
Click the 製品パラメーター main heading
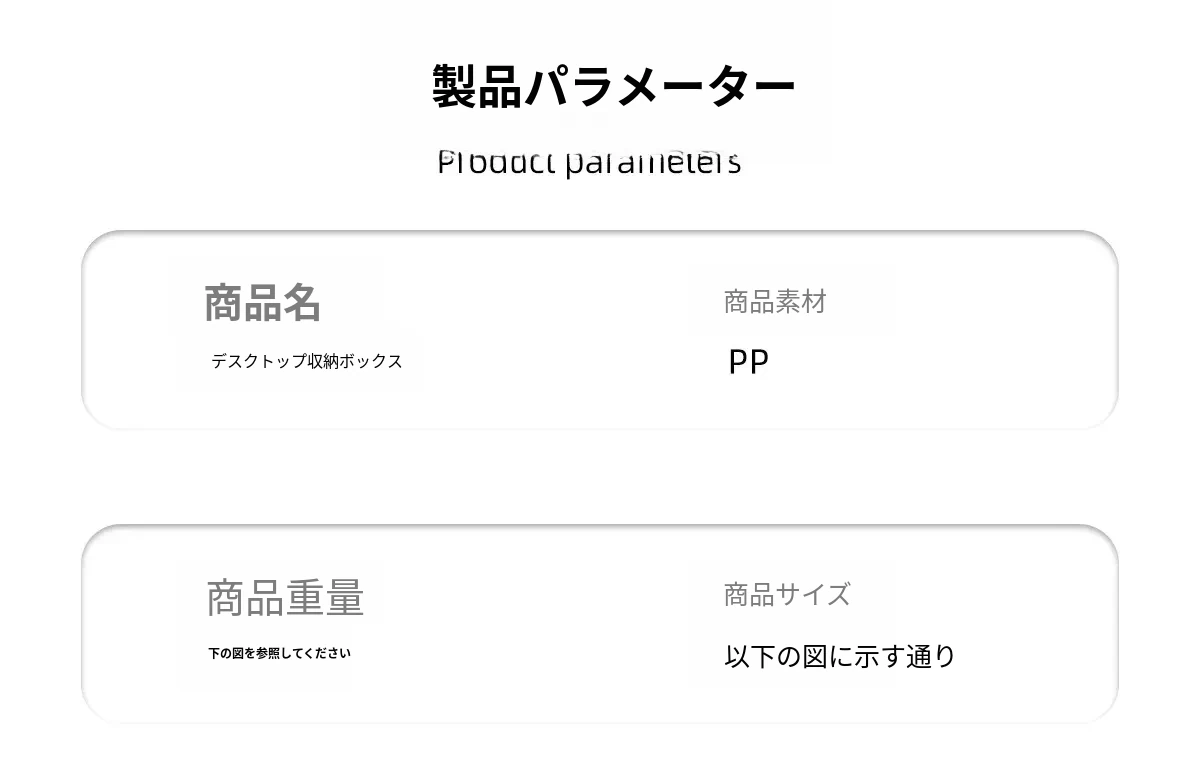(x=613, y=86)
